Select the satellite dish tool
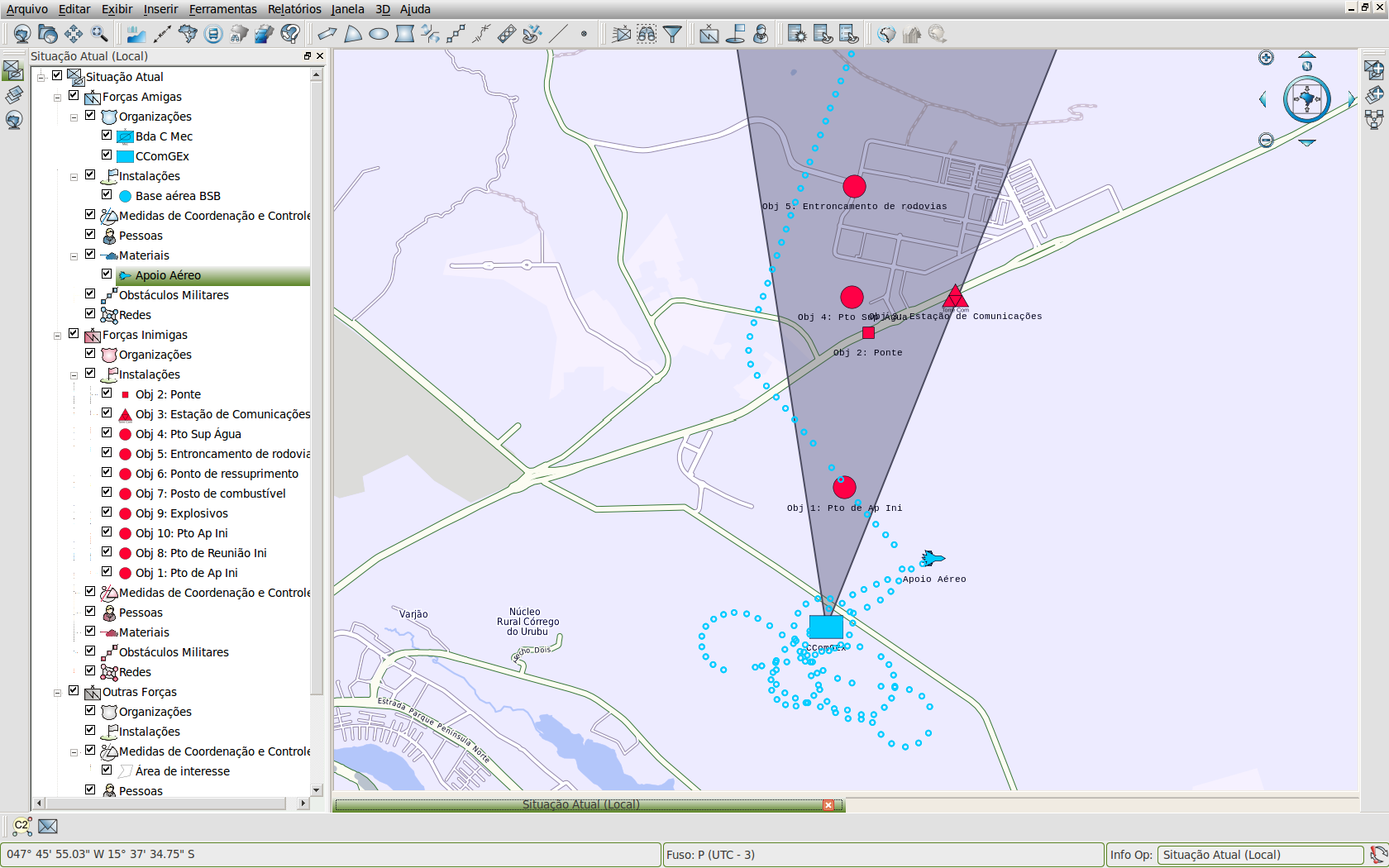The width and height of the screenshot is (1389, 868). coord(532,34)
